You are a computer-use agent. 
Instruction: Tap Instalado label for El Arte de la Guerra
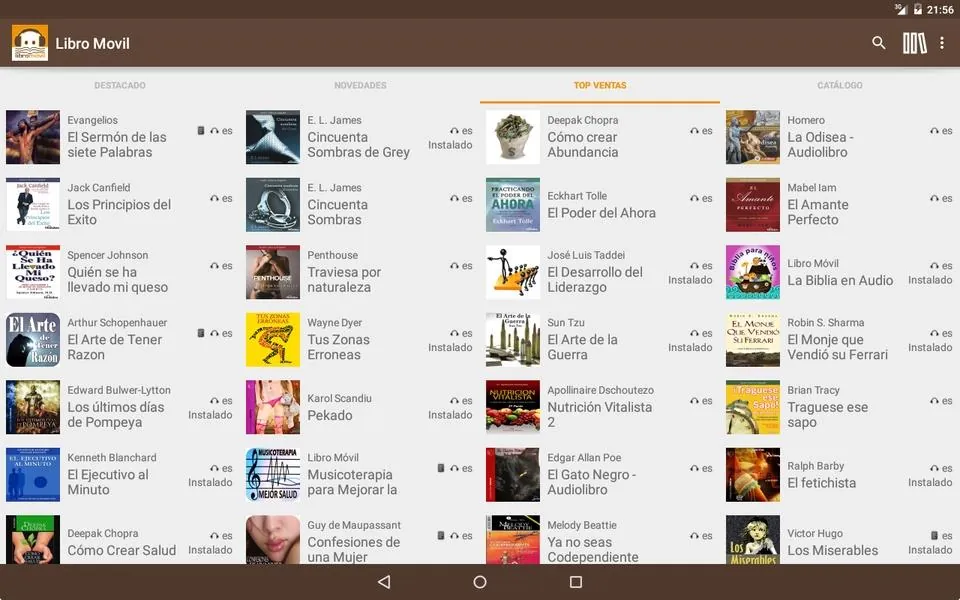click(690, 347)
